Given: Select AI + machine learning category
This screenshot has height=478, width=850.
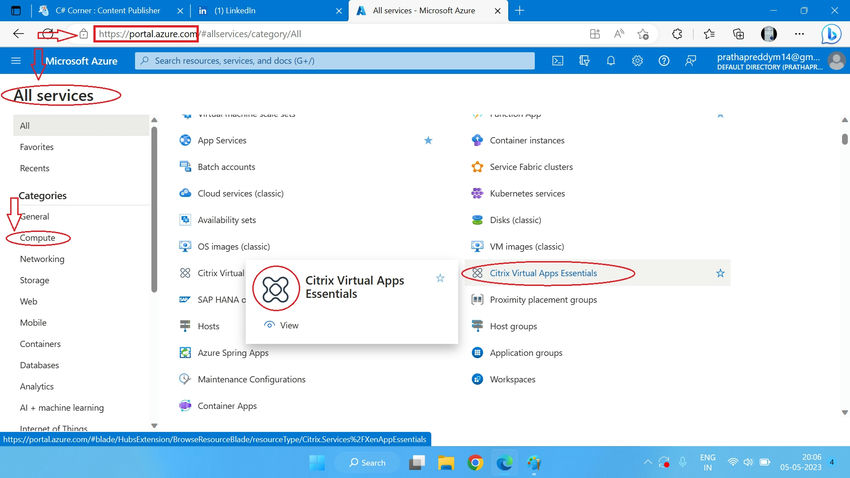Looking at the screenshot, I should [x=62, y=408].
